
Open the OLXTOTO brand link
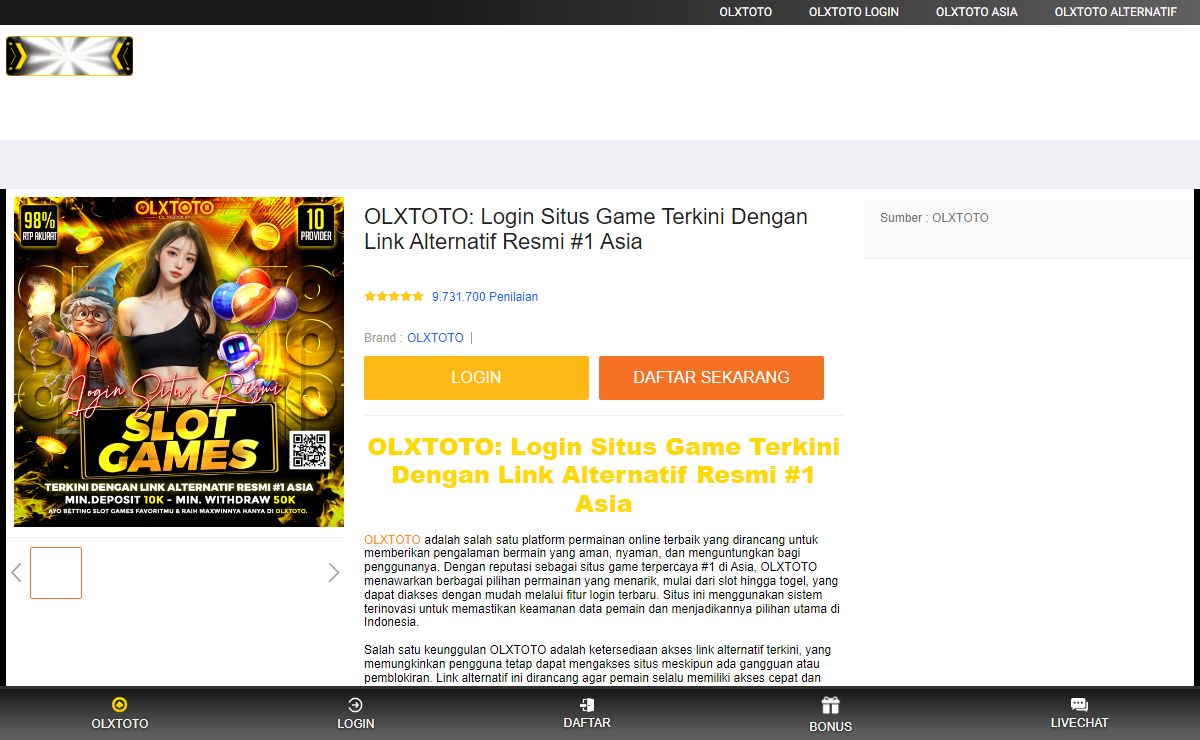tap(435, 338)
